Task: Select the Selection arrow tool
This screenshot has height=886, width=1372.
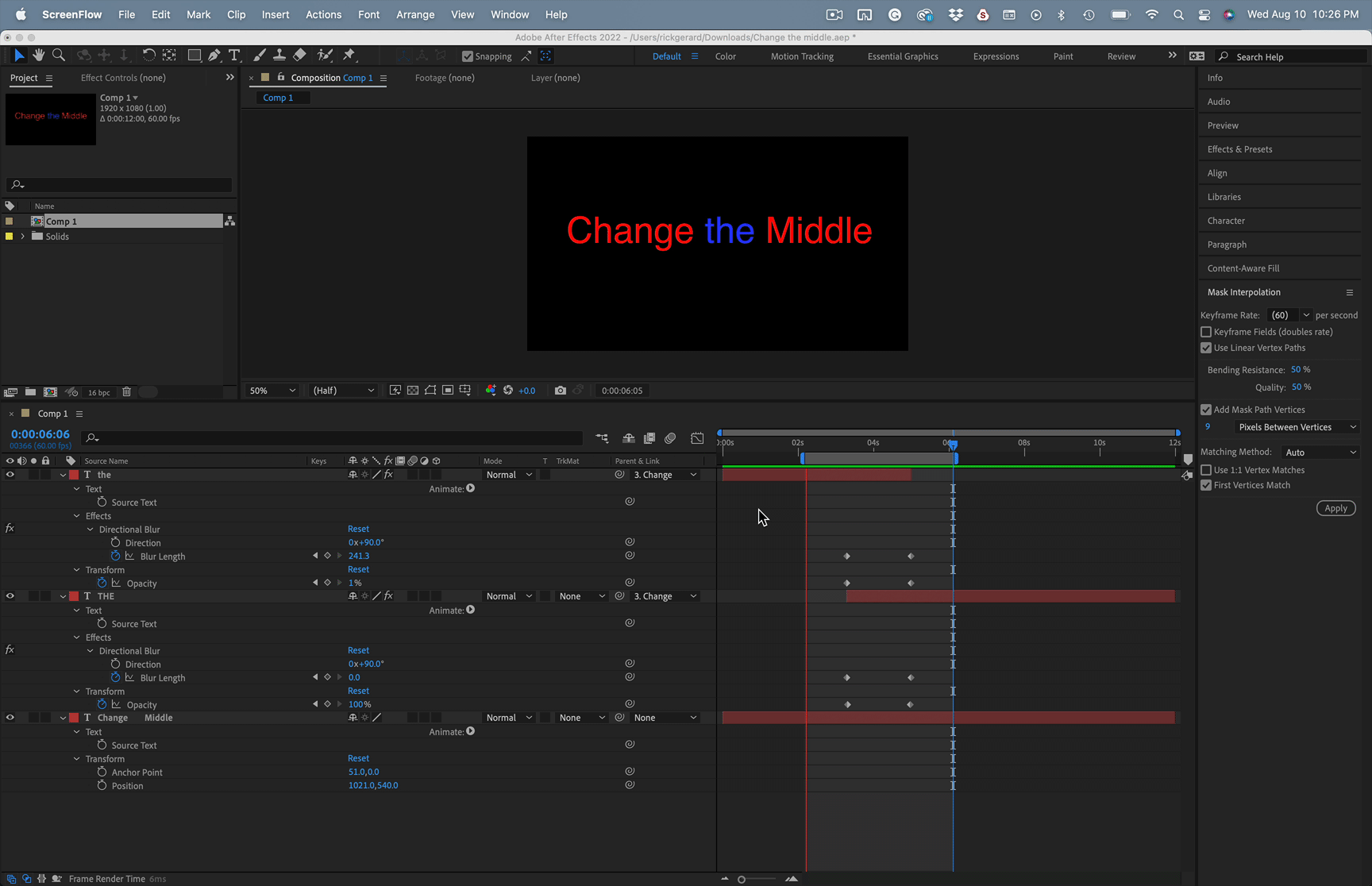Action: point(19,56)
